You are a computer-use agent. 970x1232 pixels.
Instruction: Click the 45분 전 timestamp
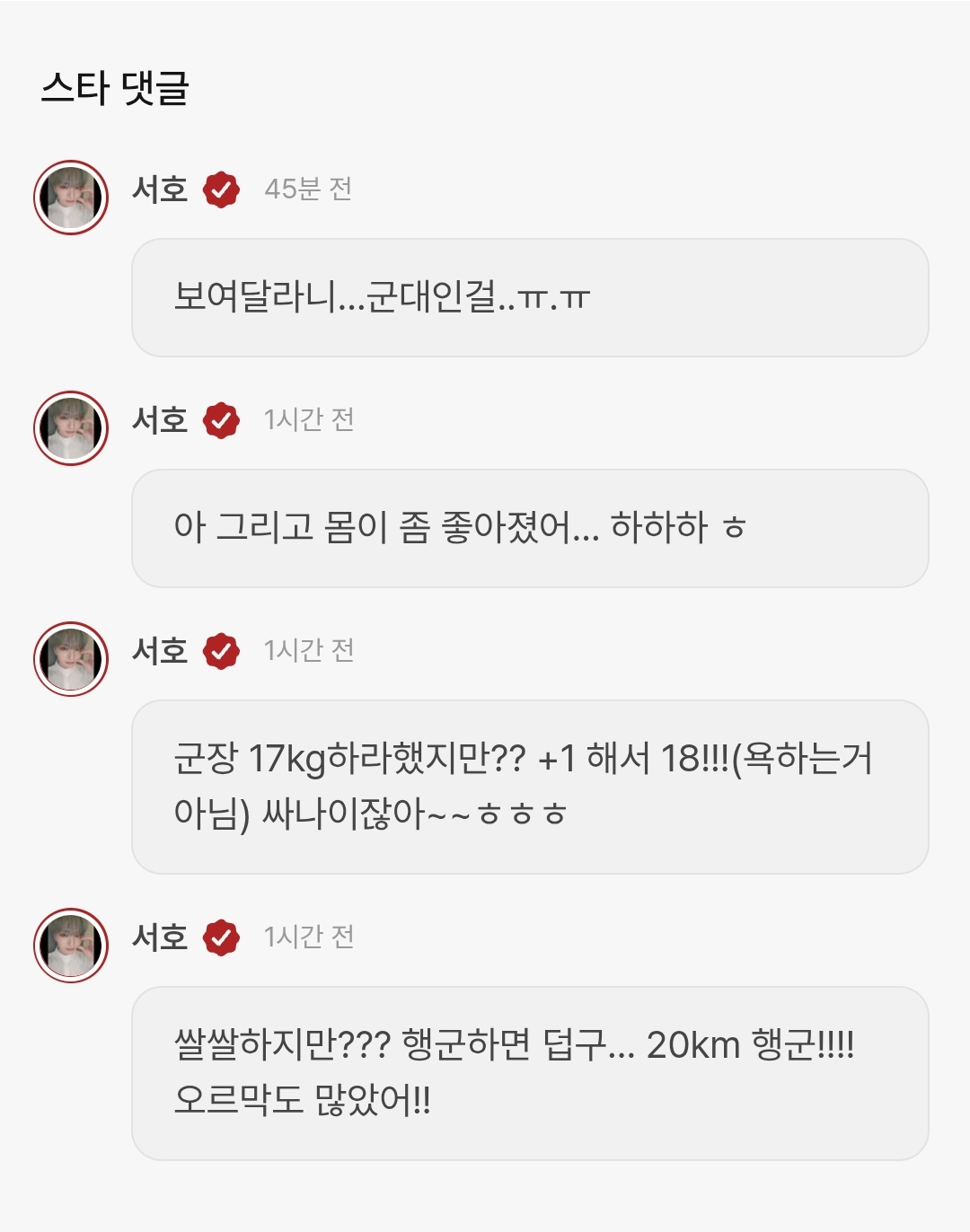tap(308, 189)
